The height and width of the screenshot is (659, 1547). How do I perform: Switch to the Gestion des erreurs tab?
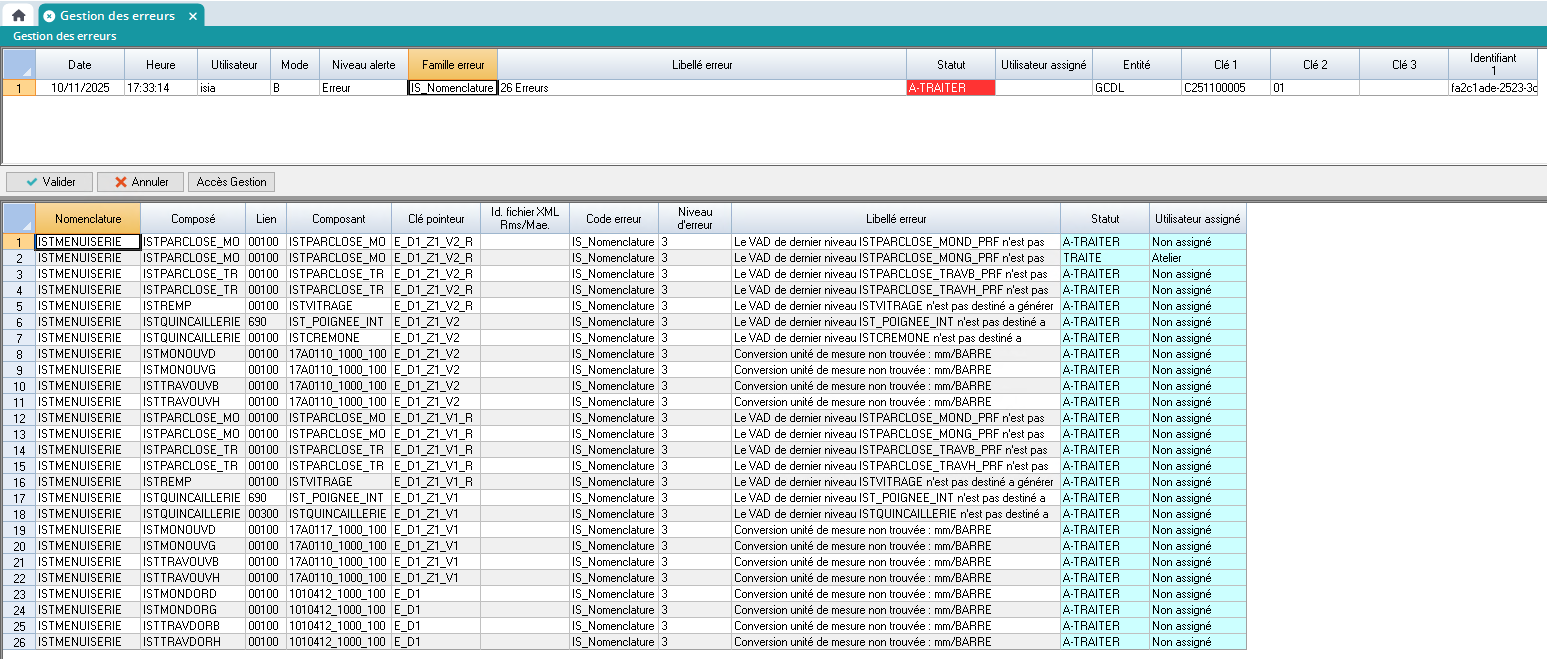pos(116,16)
